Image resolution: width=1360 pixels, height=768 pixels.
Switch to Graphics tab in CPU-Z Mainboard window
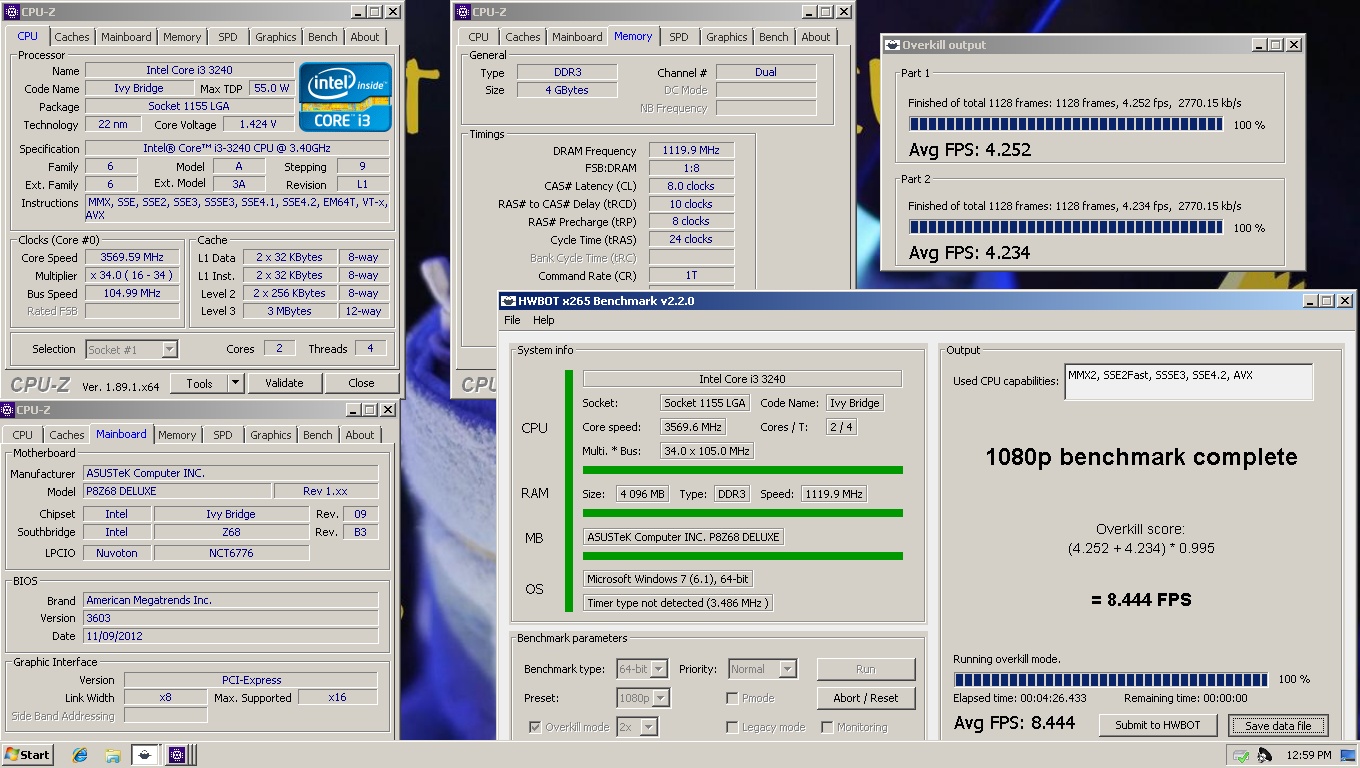pos(271,435)
